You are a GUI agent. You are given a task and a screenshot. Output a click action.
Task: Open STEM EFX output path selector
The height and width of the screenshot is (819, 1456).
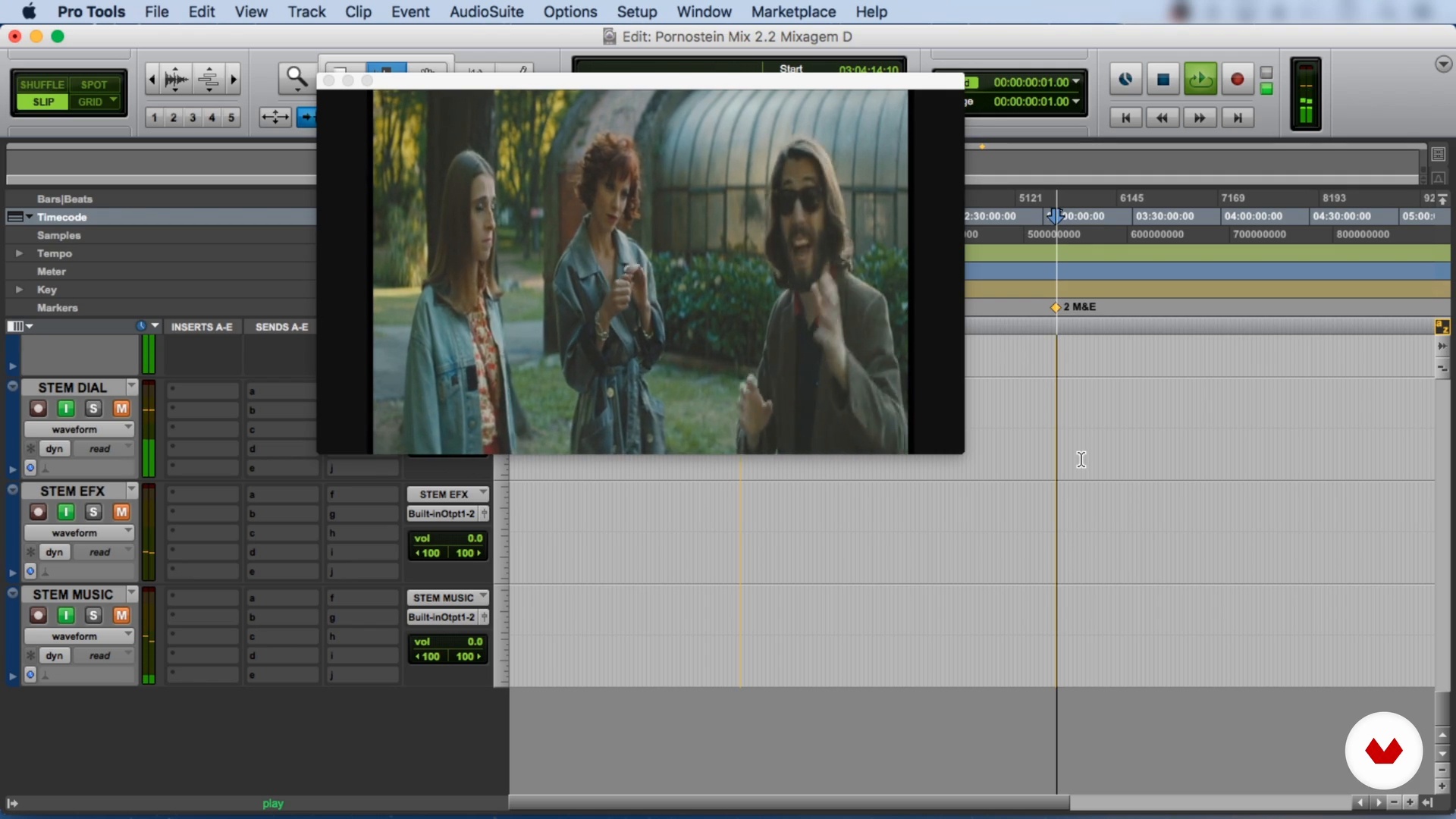[x=447, y=494]
